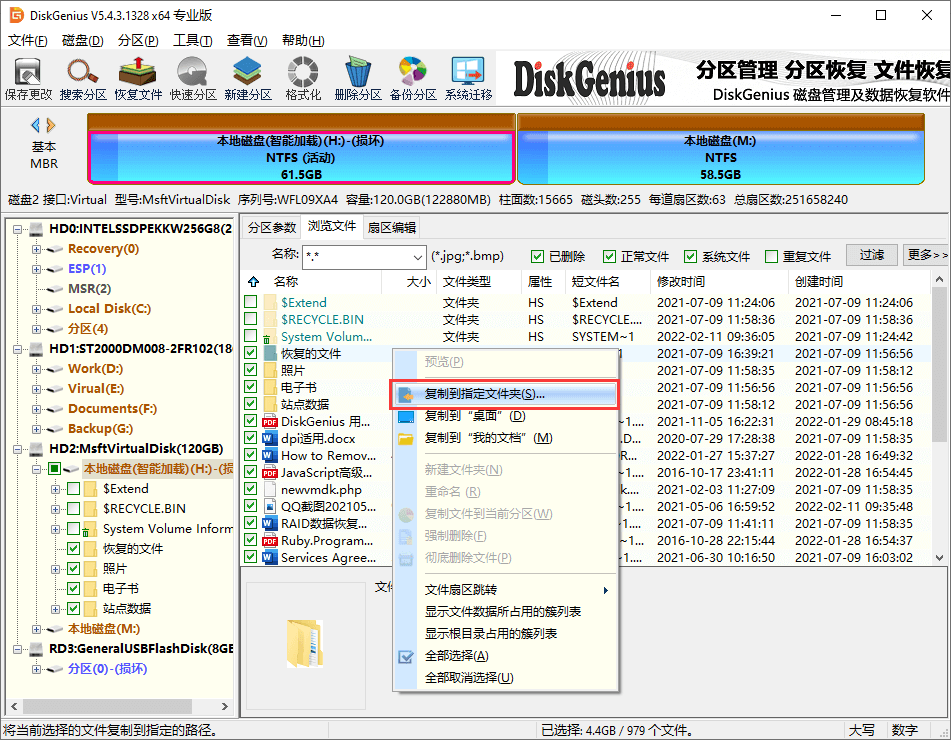
Task: Check $RECYCLE.BIN checkbox in the tree
Action: point(73,508)
